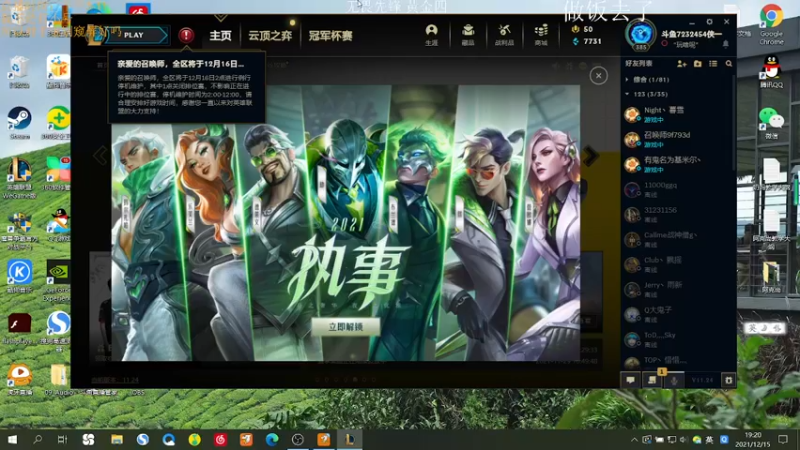Open the 战利品 loot icon
800x450 pixels.
[504, 35]
